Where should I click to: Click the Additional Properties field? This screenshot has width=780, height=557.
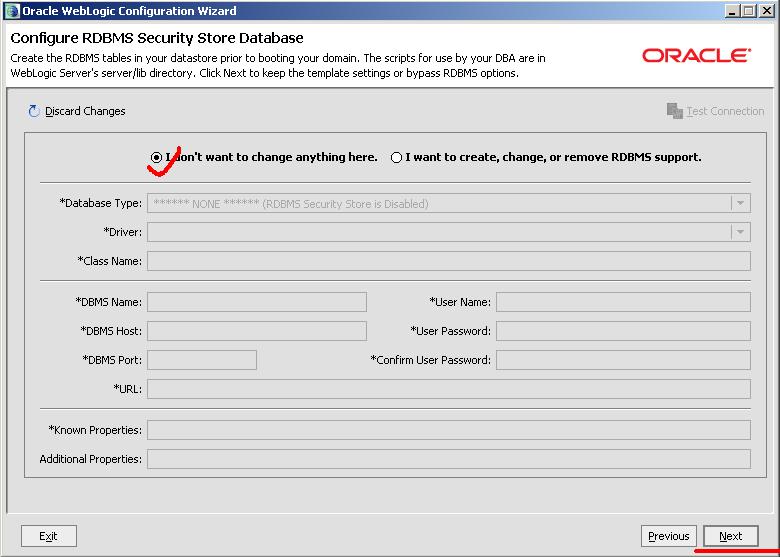tap(449, 459)
